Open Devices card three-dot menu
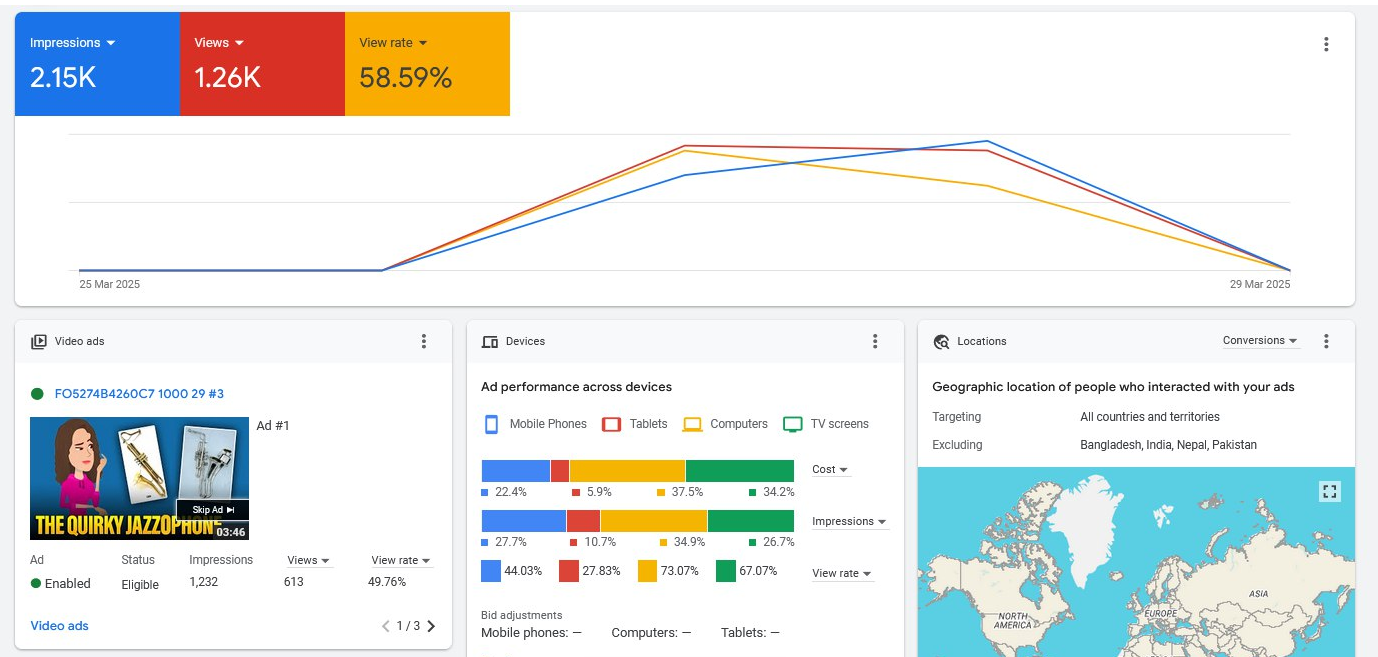 click(875, 341)
